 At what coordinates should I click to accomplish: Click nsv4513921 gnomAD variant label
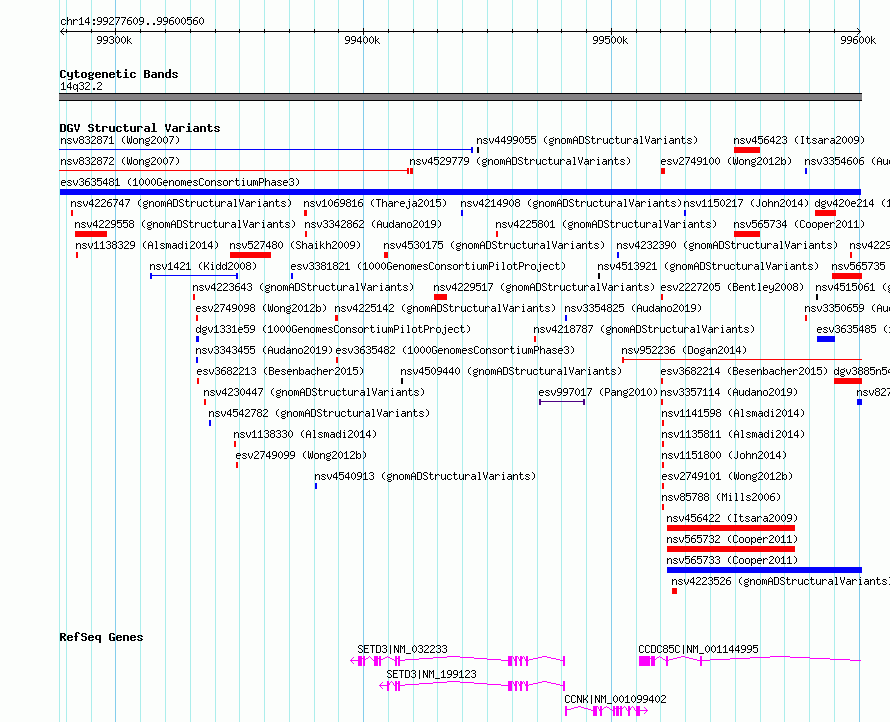pos(708,266)
